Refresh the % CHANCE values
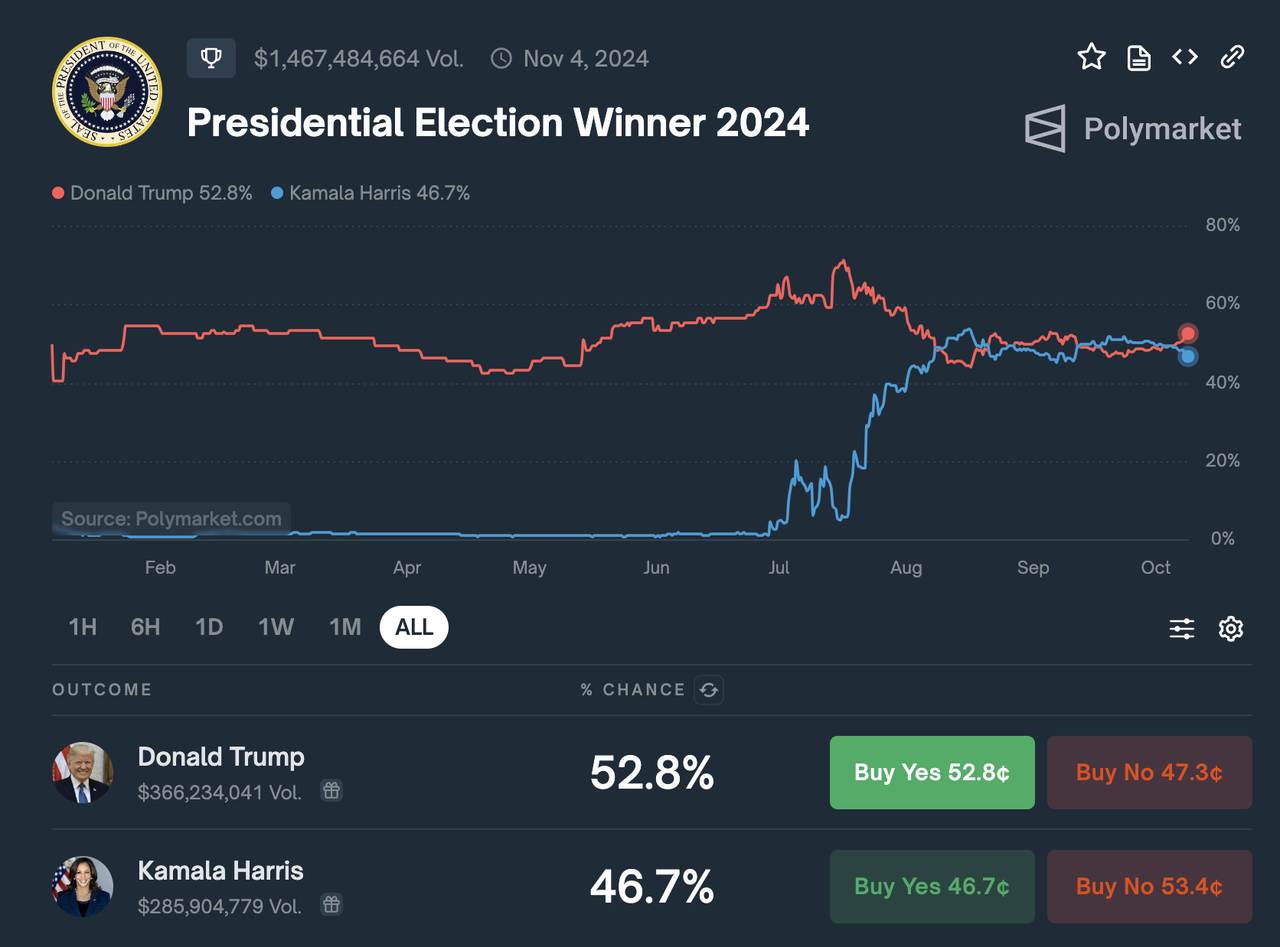The image size is (1280, 947). click(x=709, y=690)
